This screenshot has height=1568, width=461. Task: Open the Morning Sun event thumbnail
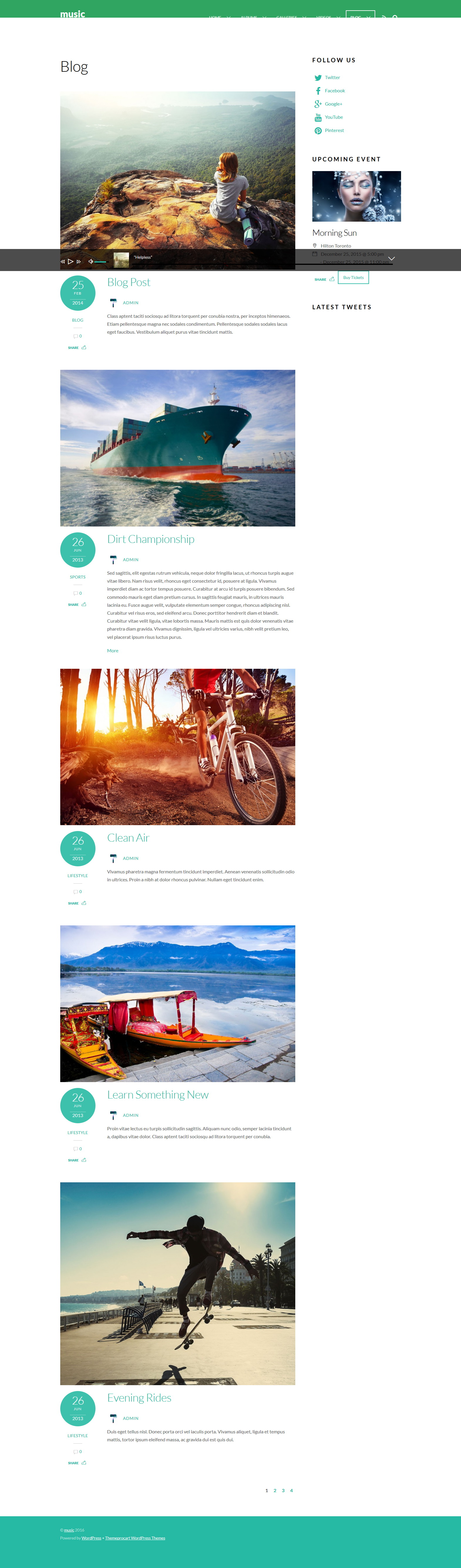[x=356, y=196]
